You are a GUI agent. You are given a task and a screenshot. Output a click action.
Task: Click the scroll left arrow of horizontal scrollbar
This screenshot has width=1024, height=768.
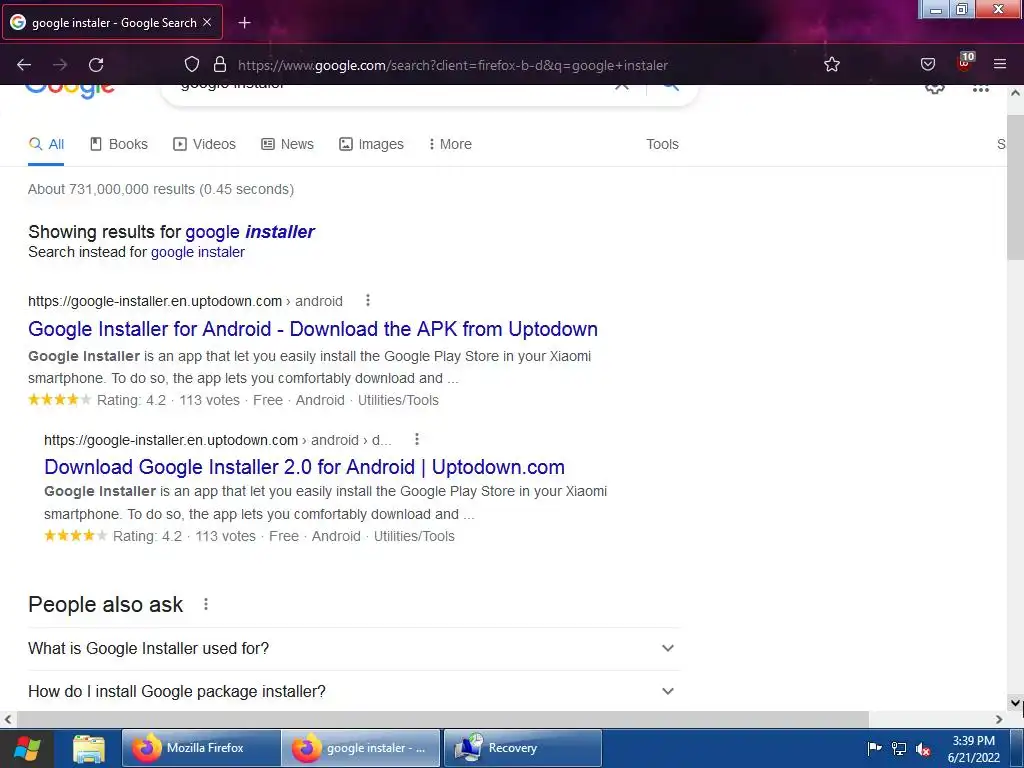point(8,719)
